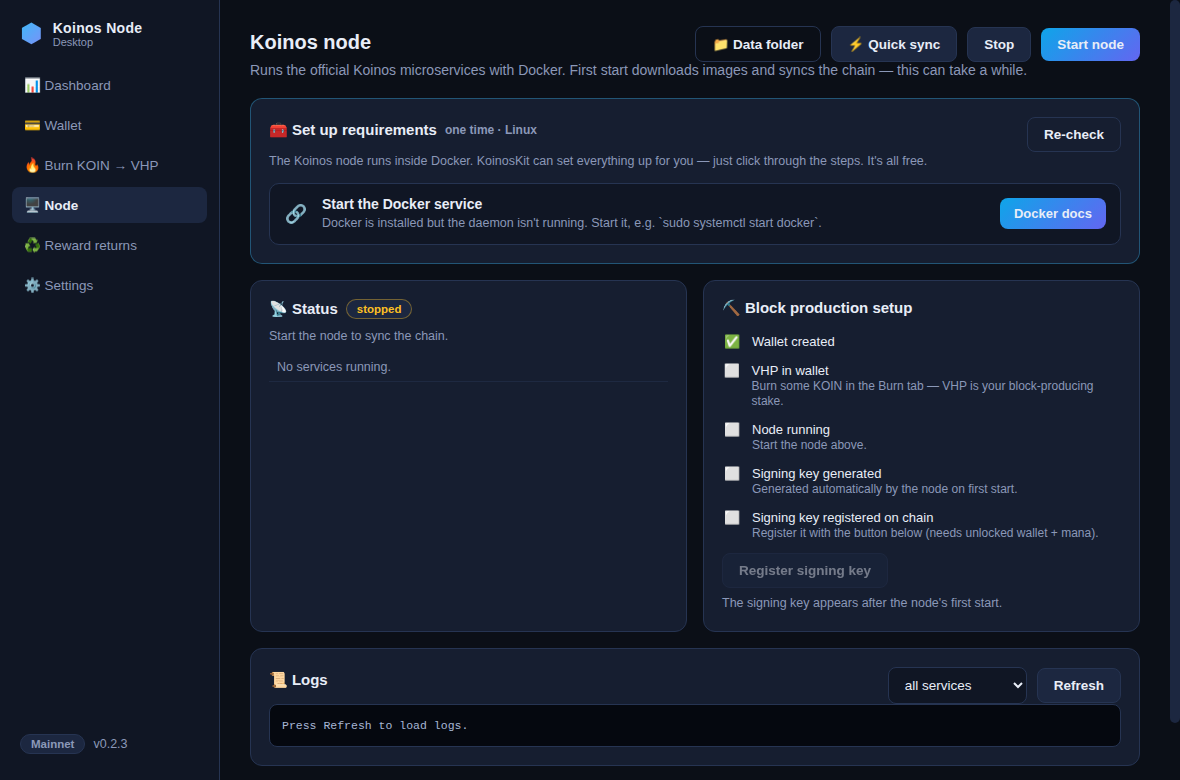Click the pickaxe icon beside Block production setup
Image resolution: width=1180 pixels, height=780 pixels.
click(x=731, y=308)
